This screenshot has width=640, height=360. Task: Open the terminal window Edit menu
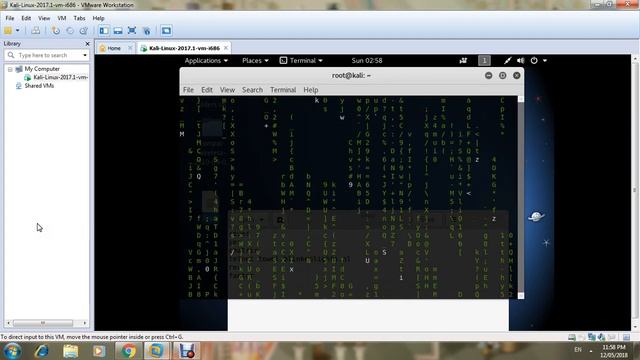pos(207,90)
